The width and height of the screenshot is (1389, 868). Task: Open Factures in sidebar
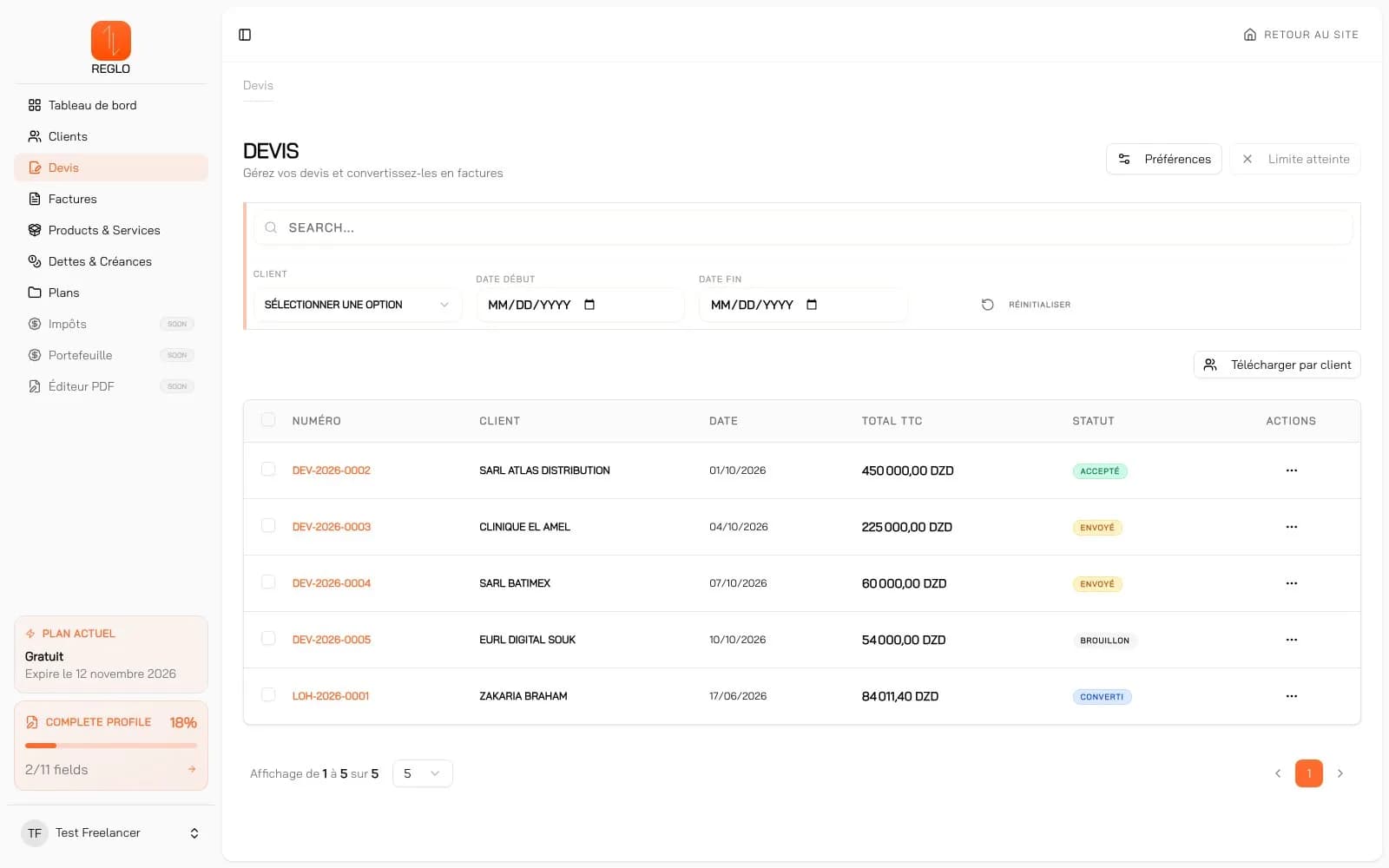(x=111, y=199)
